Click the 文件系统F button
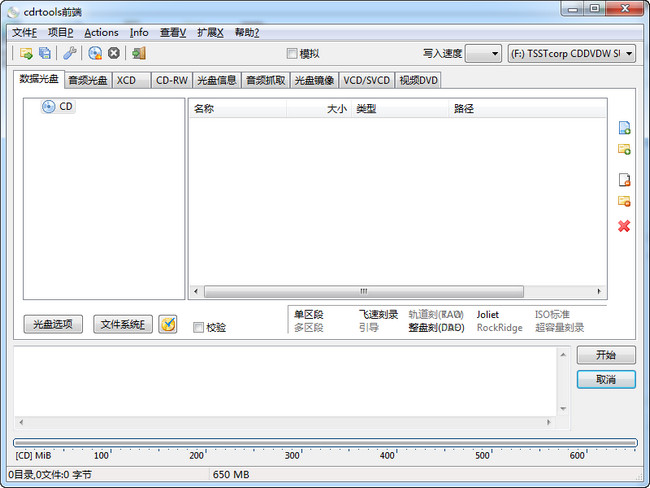This screenshot has height=488, width=650. (x=123, y=324)
